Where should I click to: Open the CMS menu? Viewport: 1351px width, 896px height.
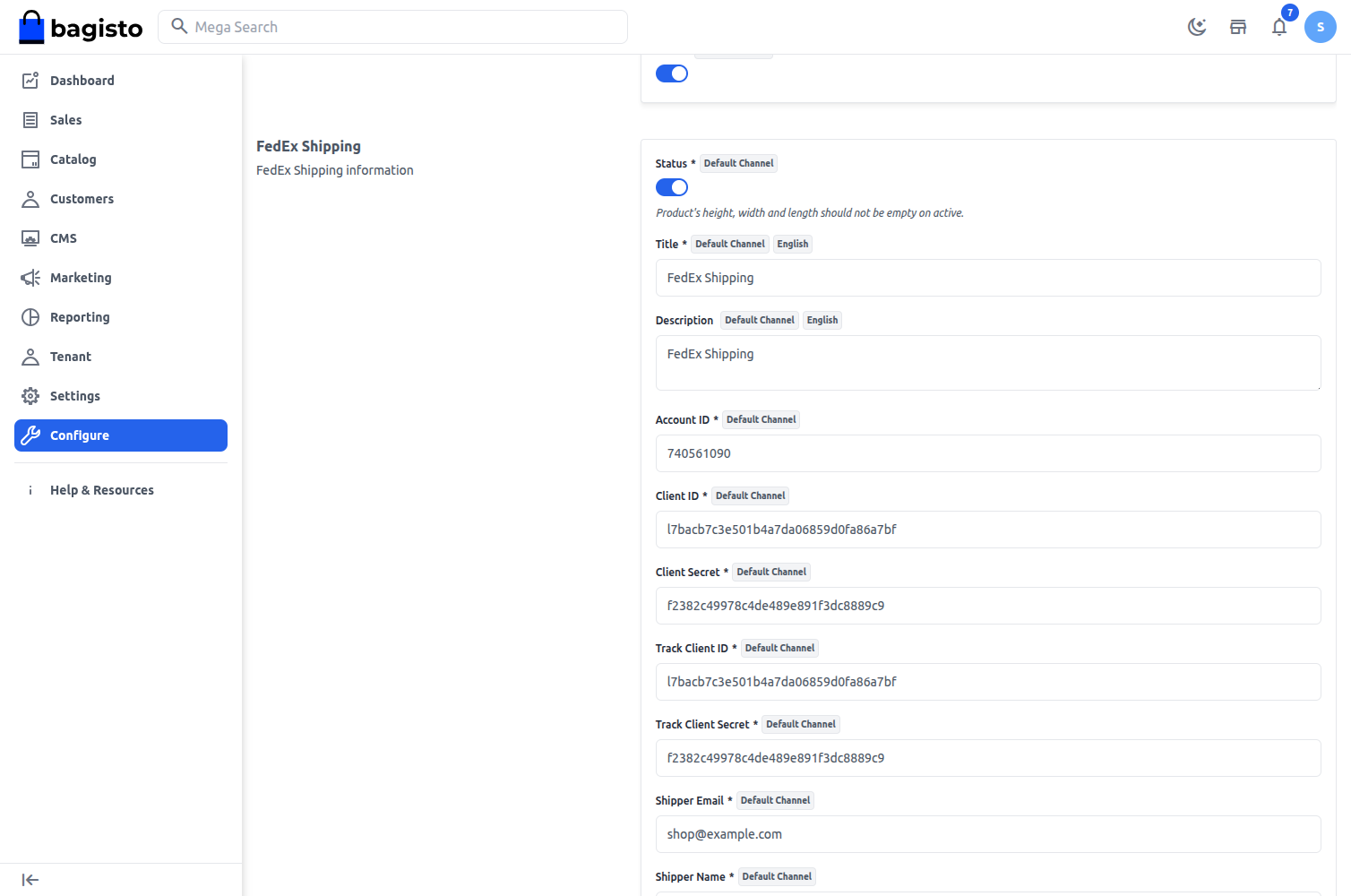pyautogui.click(x=121, y=238)
